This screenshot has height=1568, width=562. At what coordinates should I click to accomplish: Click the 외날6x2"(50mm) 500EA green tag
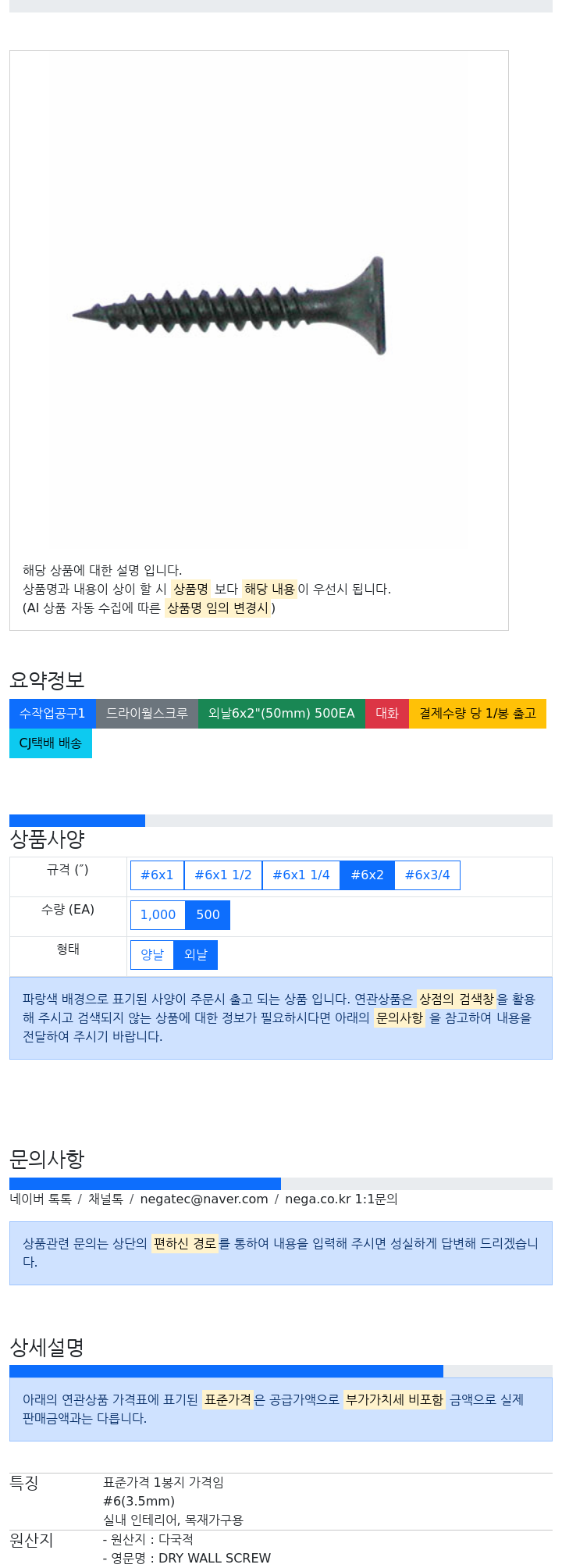282,714
